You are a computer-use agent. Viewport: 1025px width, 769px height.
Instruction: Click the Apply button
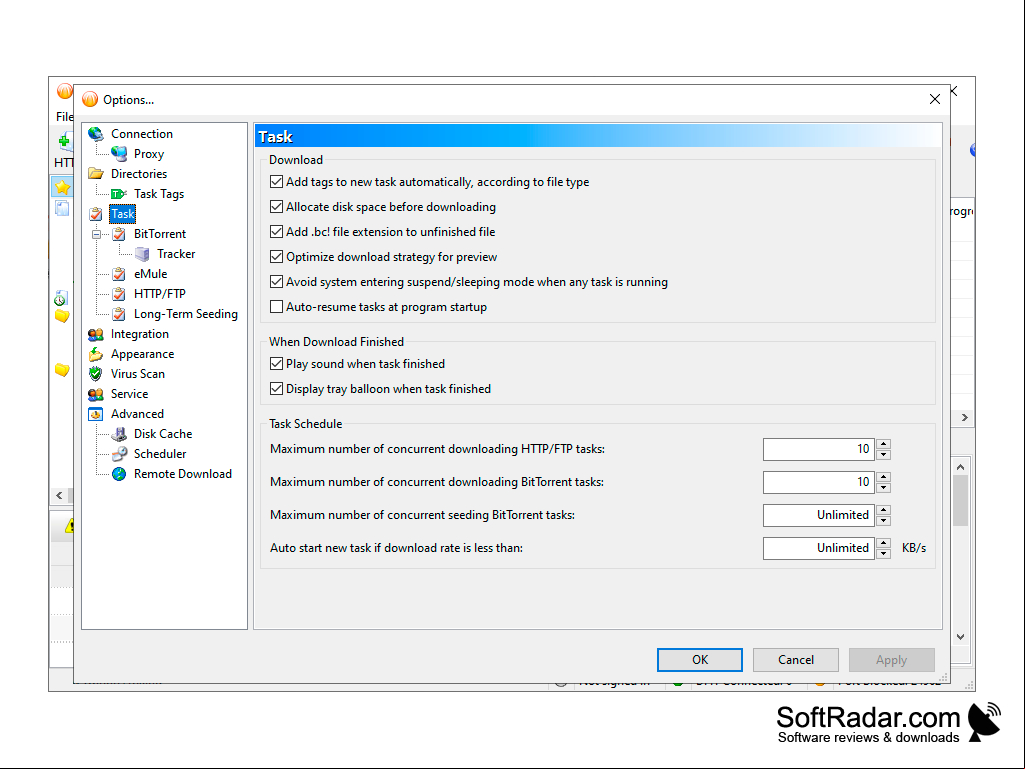[x=892, y=660]
